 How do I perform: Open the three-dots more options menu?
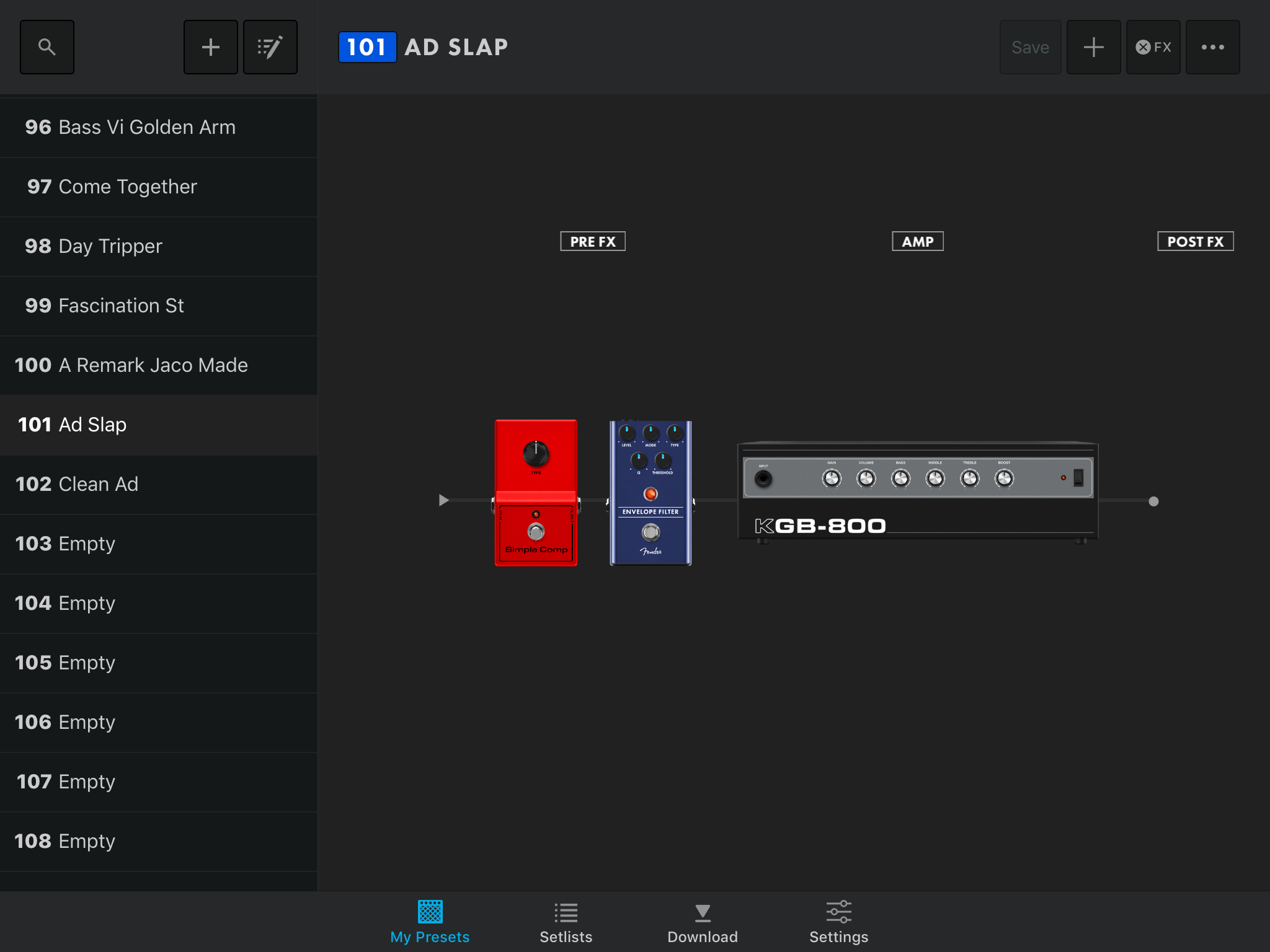tap(1213, 47)
